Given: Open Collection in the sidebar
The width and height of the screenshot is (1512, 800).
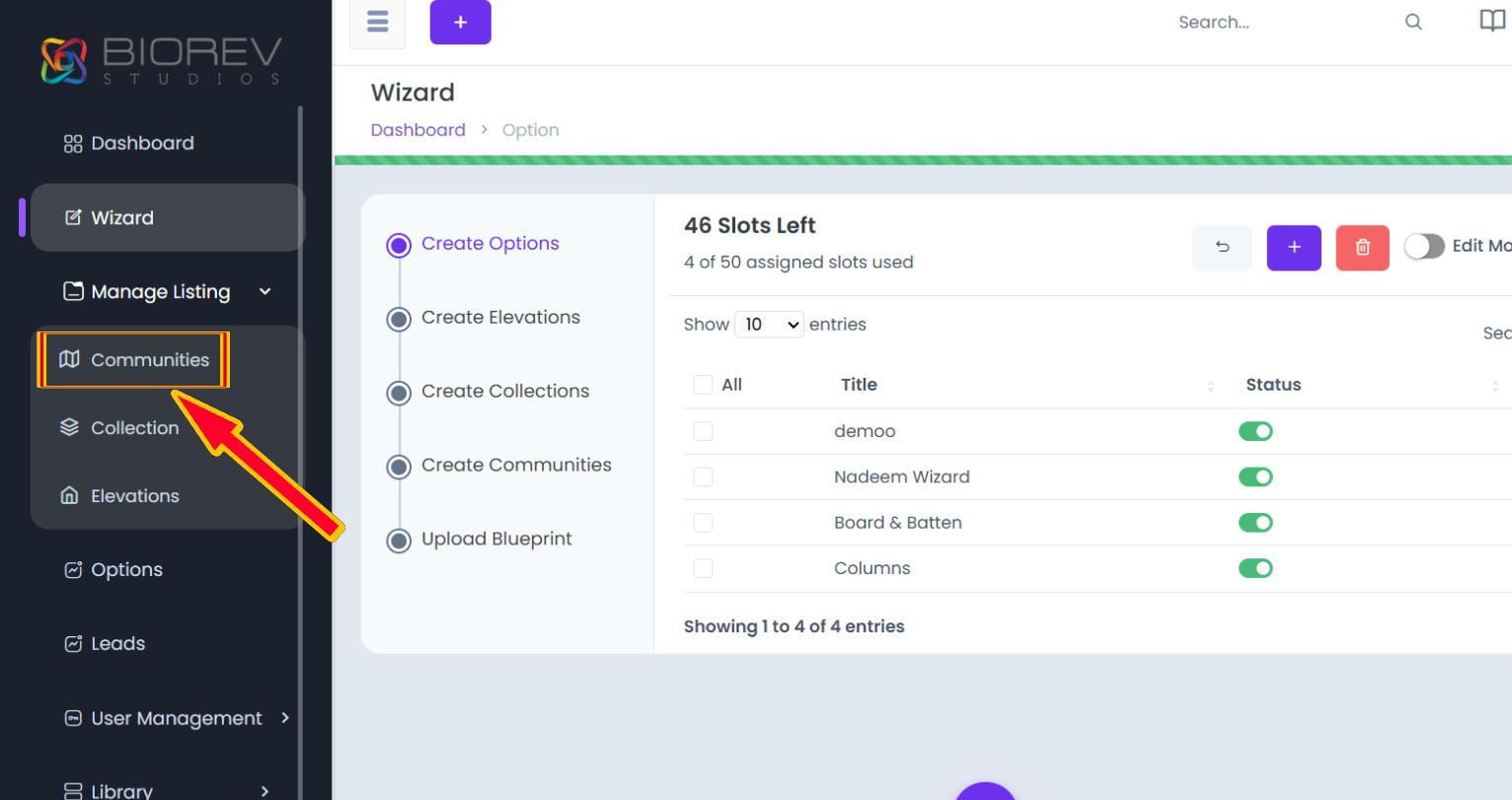Looking at the screenshot, I should (x=135, y=428).
